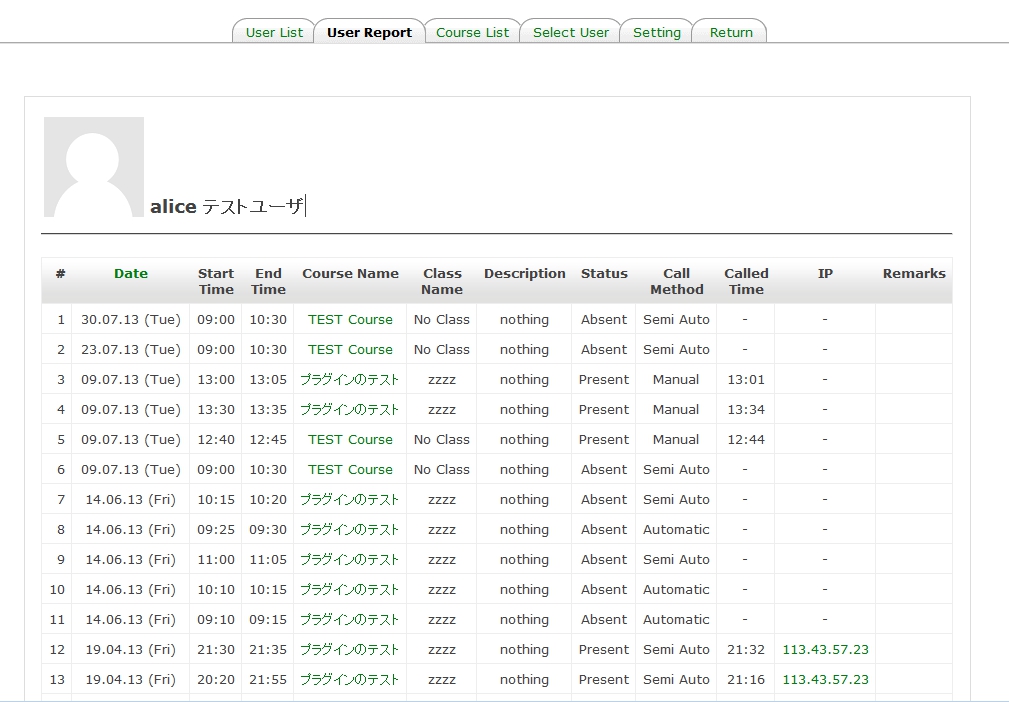The image size is (1009, 702).
Task: Open the User List tab
Action: (274, 32)
